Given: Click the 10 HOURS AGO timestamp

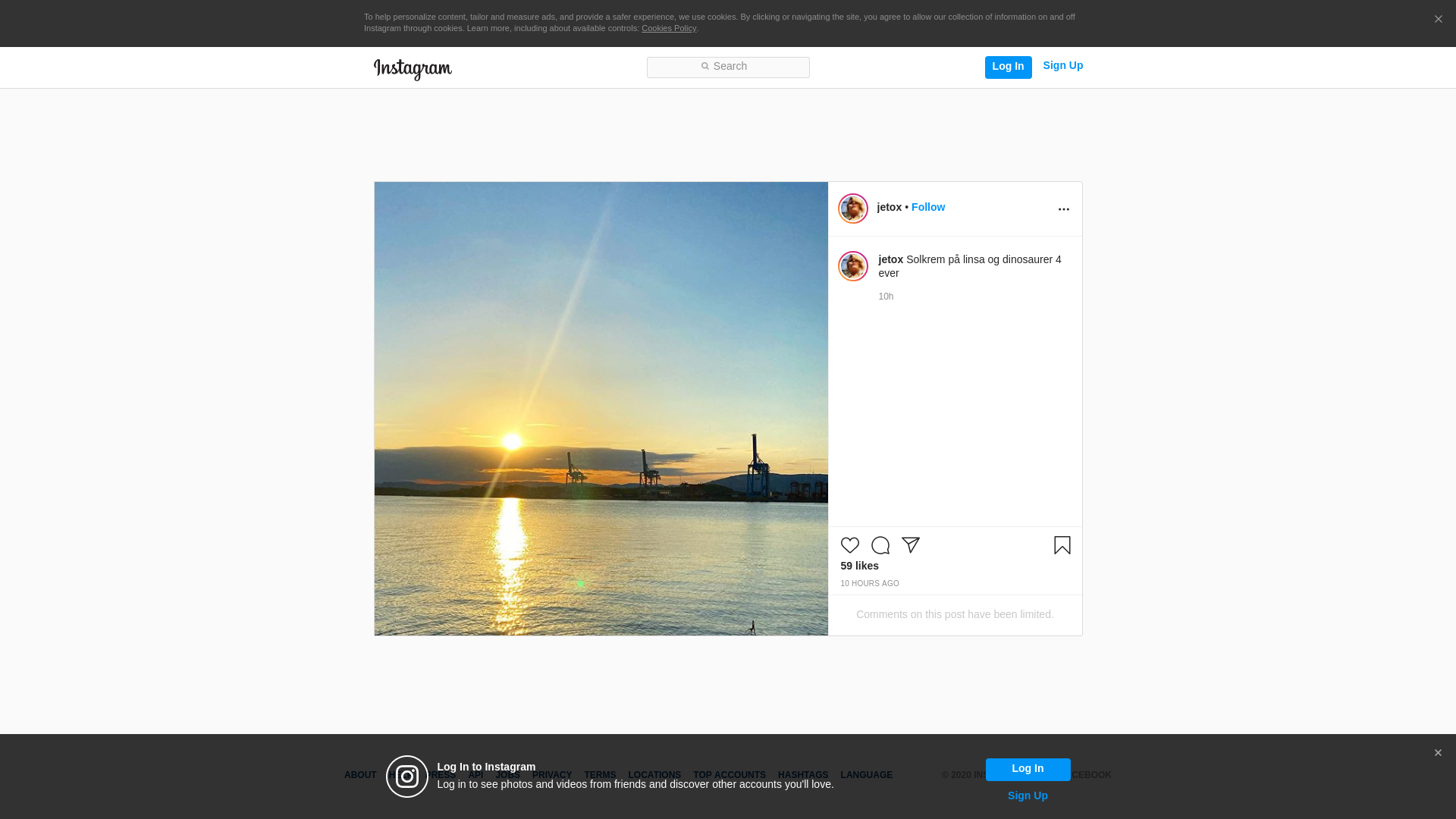Looking at the screenshot, I should [870, 584].
